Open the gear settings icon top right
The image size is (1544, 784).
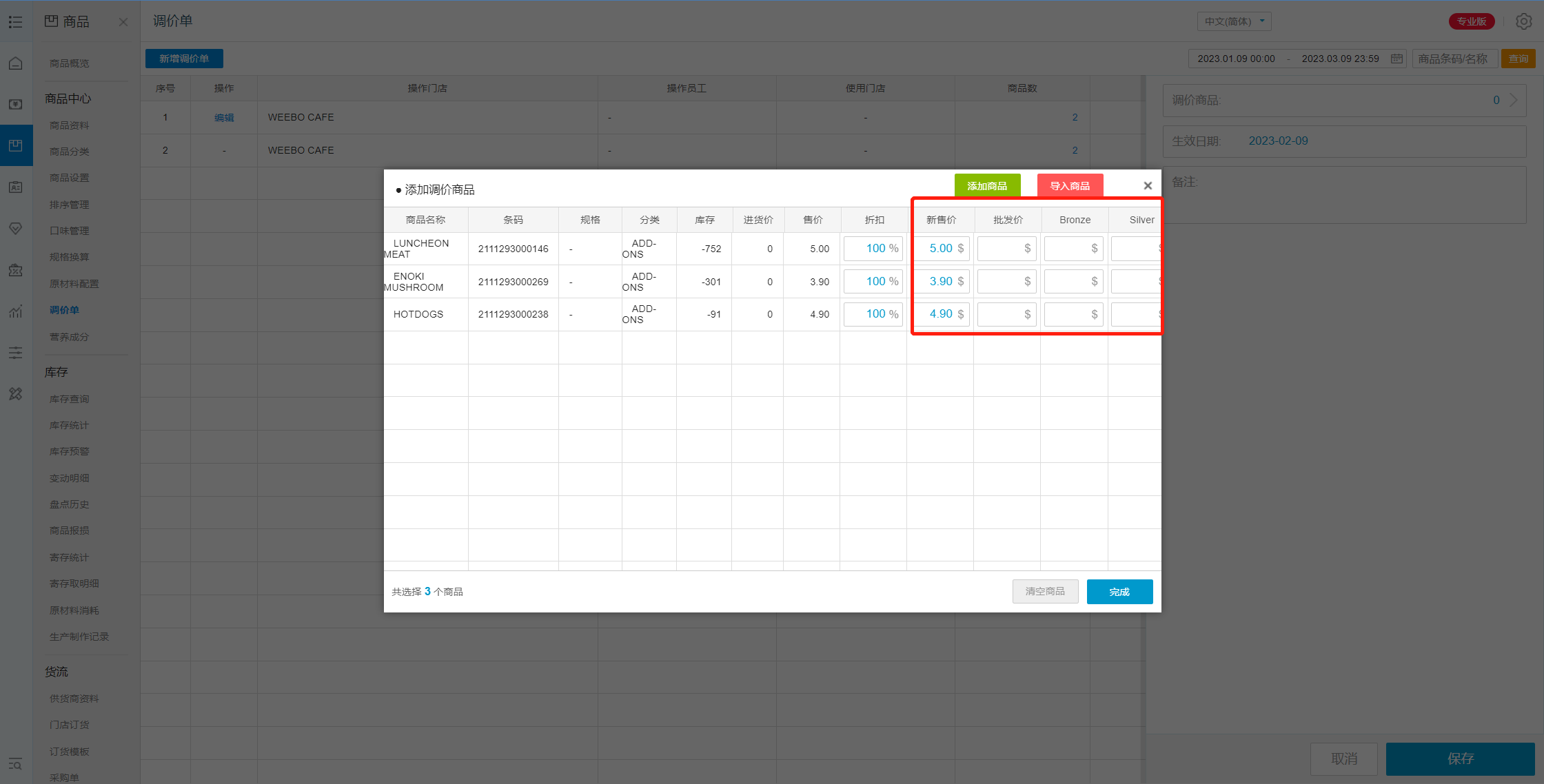point(1523,21)
